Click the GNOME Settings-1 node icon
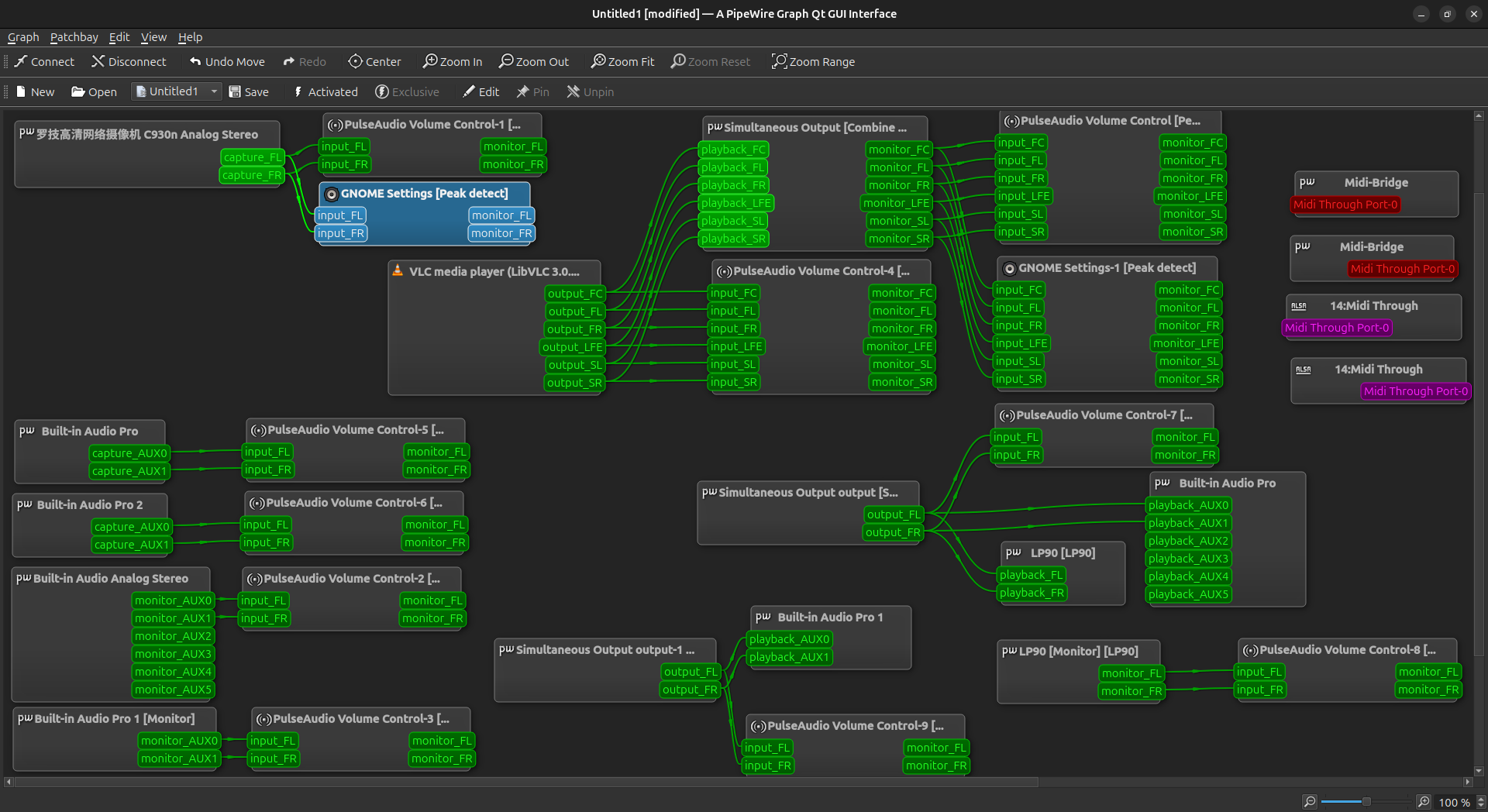 click(1009, 269)
